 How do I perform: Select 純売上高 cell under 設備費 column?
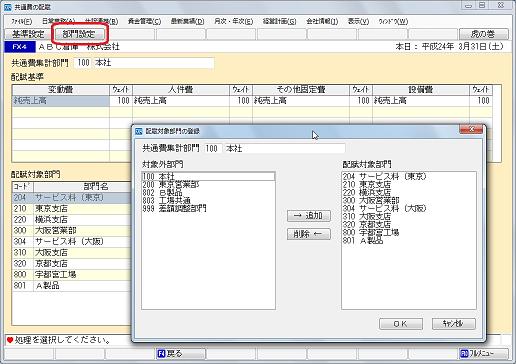pos(421,101)
